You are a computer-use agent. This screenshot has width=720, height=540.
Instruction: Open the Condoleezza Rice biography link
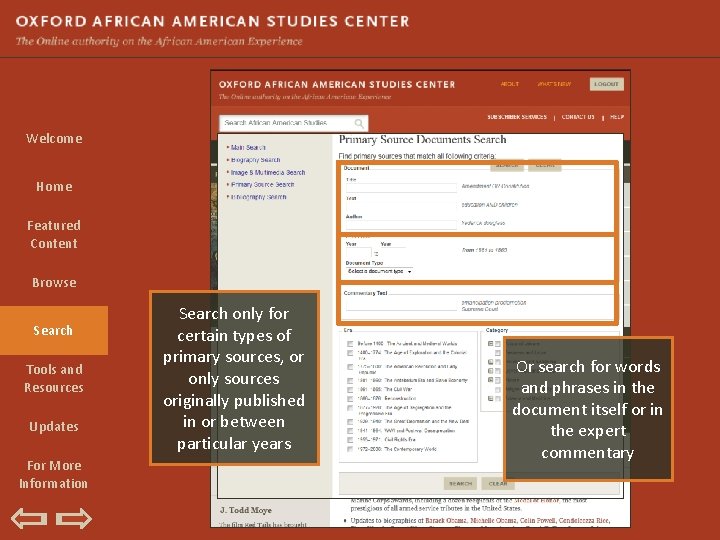click(584, 521)
